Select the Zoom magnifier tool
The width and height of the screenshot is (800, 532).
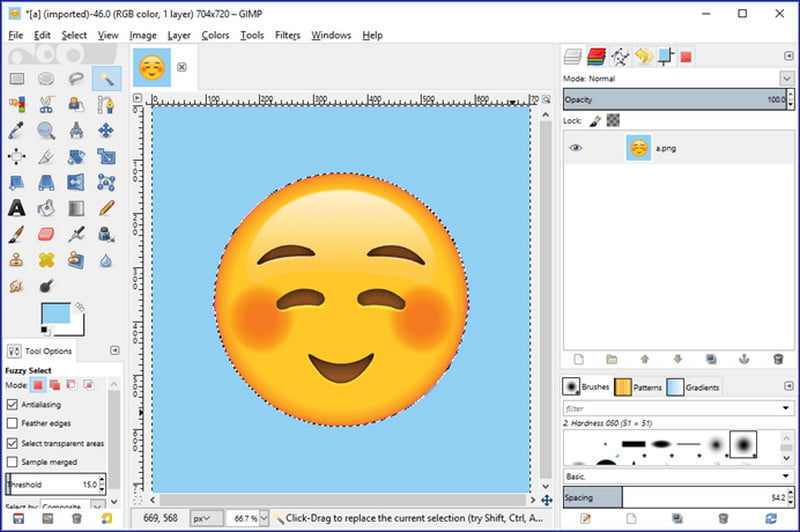(46, 131)
